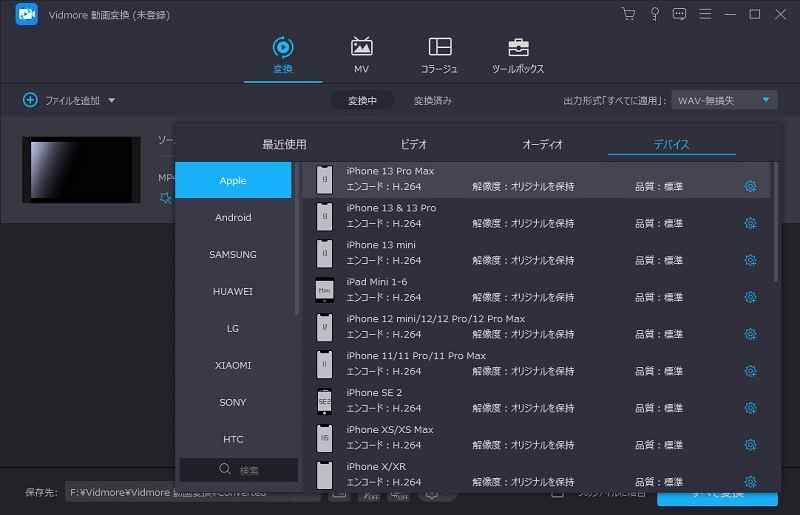Open the hamburger menu icon
The height and width of the screenshot is (515, 800).
point(705,14)
